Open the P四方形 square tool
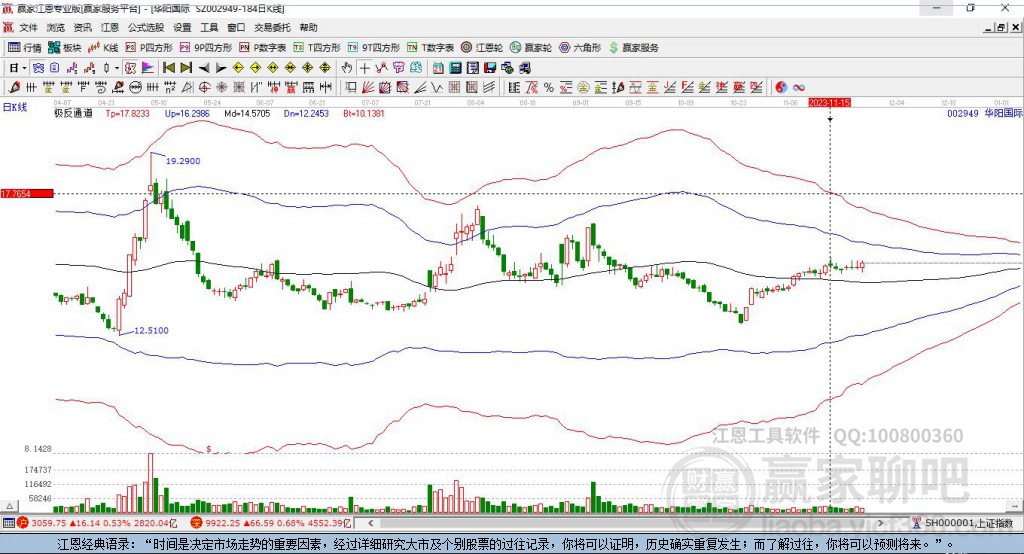 pos(149,48)
